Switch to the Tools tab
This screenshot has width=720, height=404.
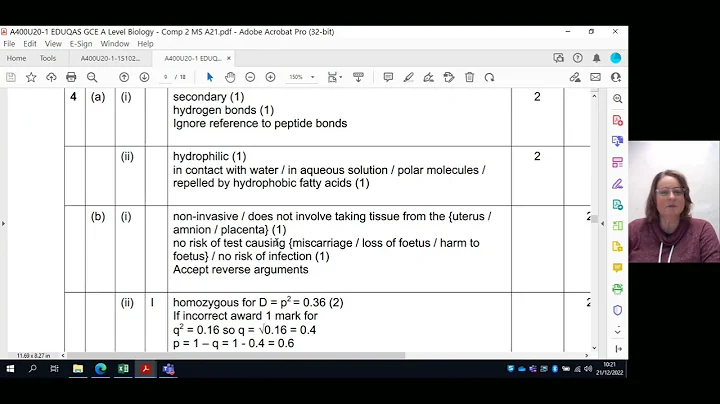tap(48, 58)
